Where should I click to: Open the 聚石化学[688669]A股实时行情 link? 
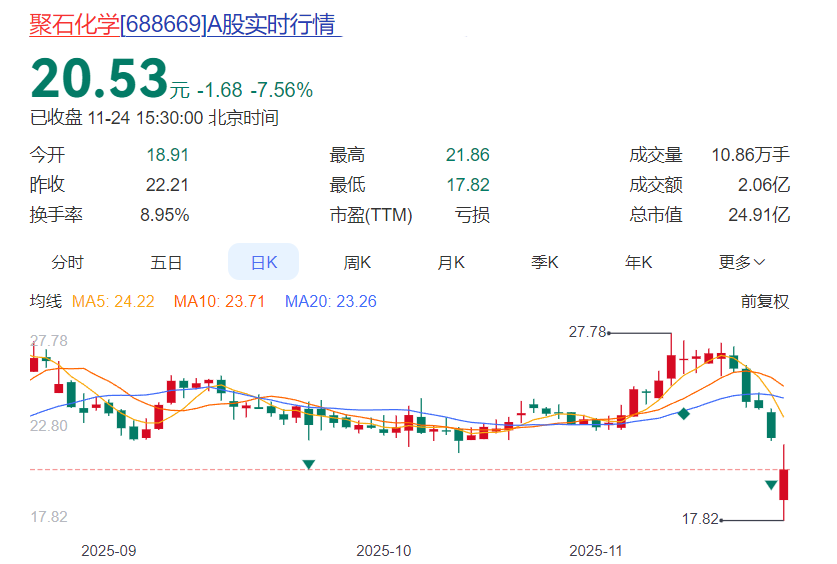(x=185, y=25)
